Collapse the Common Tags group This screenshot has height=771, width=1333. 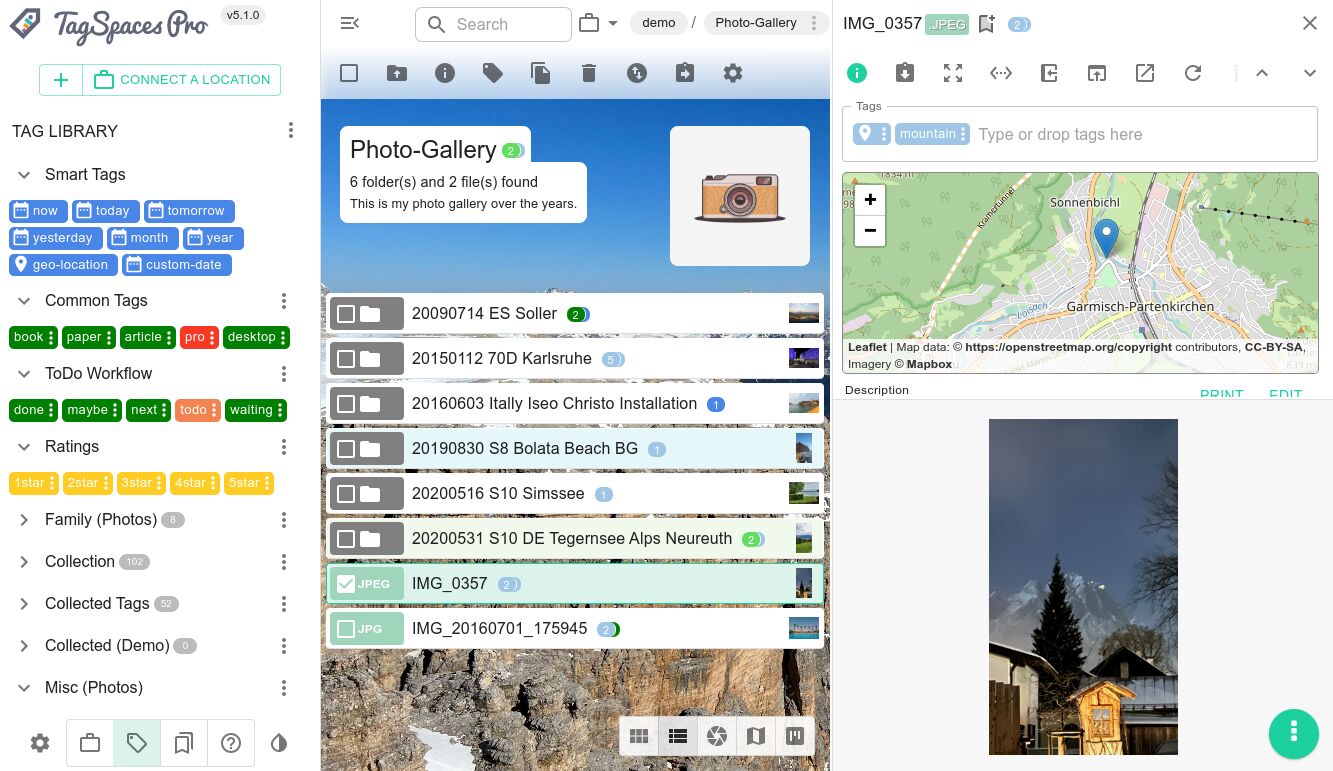pyautogui.click(x=24, y=301)
